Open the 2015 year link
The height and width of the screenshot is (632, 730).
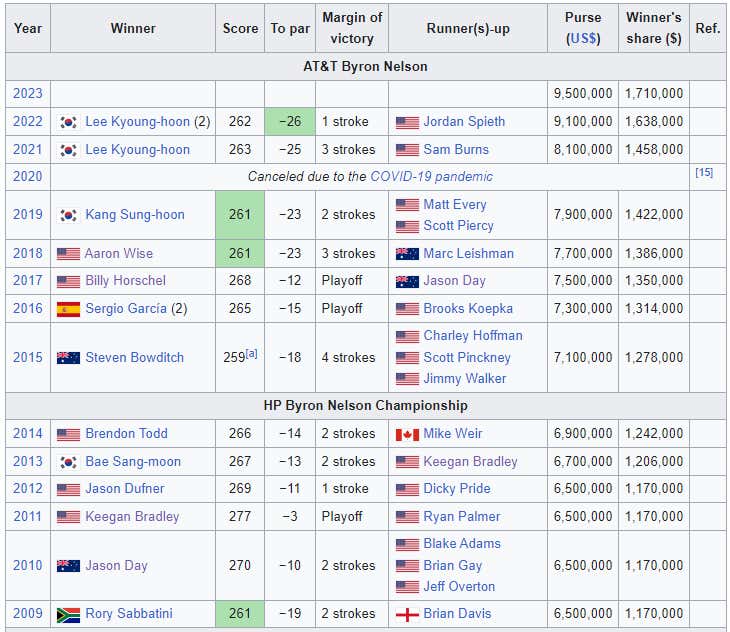coord(27,357)
